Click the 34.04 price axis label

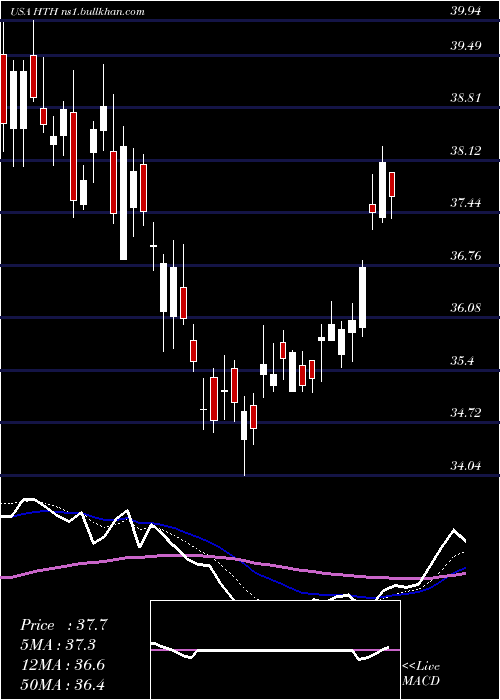click(466, 466)
